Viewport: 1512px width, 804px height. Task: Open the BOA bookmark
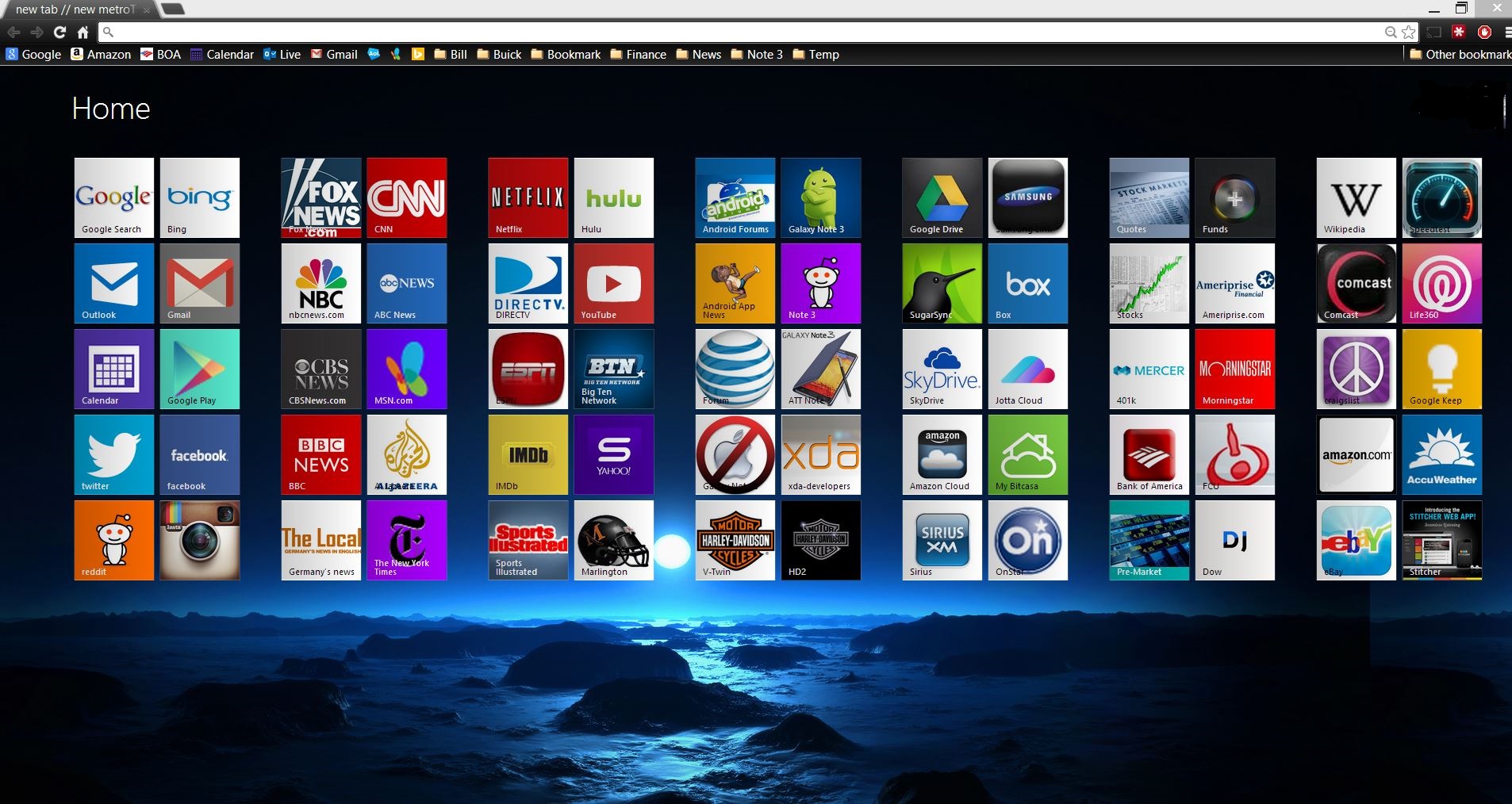tap(160, 54)
